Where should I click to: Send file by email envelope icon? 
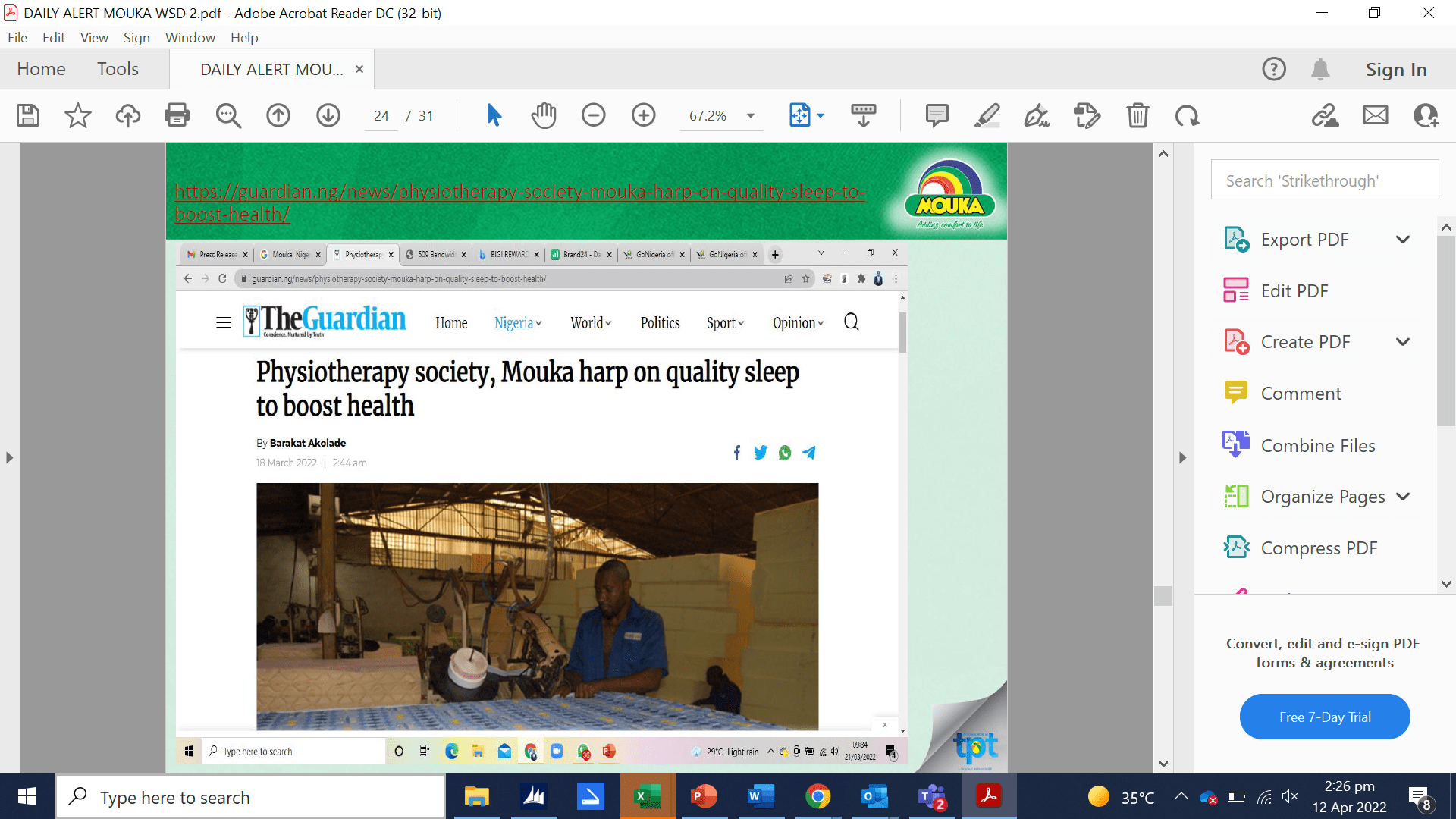(1375, 115)
